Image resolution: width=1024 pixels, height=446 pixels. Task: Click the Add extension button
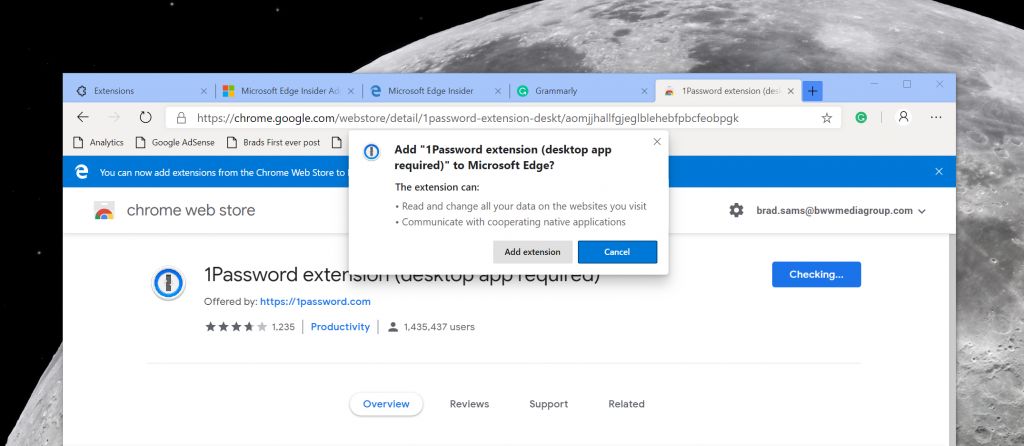(x=532, y=252)
